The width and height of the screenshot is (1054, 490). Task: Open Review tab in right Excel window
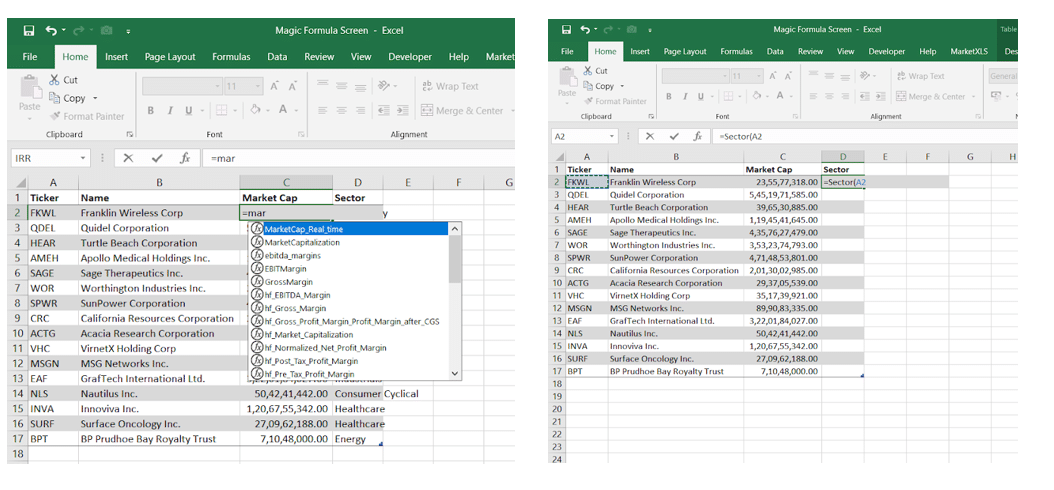(x=810, y=51)
